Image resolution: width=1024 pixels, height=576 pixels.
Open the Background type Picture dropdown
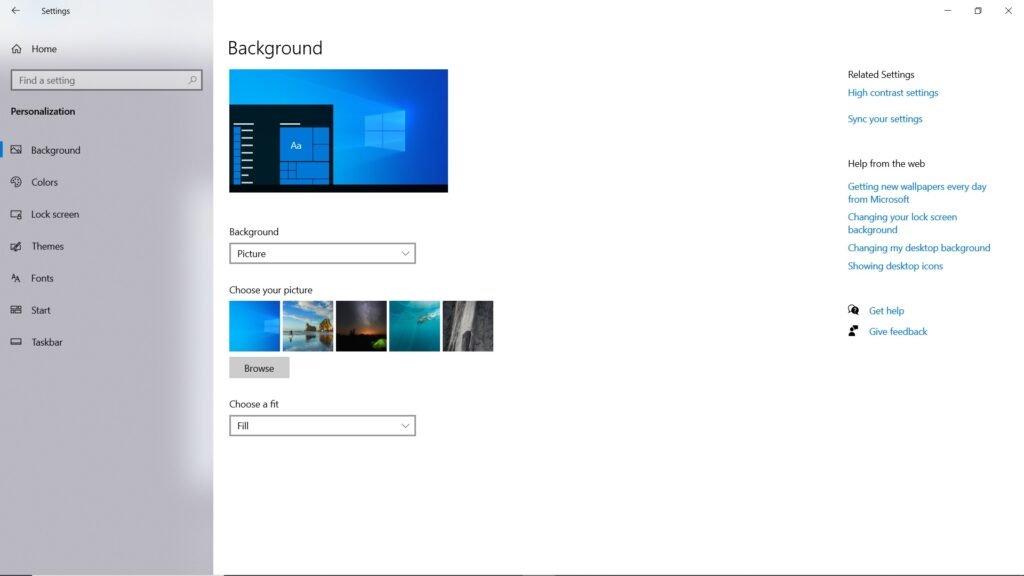coord(322,253)
